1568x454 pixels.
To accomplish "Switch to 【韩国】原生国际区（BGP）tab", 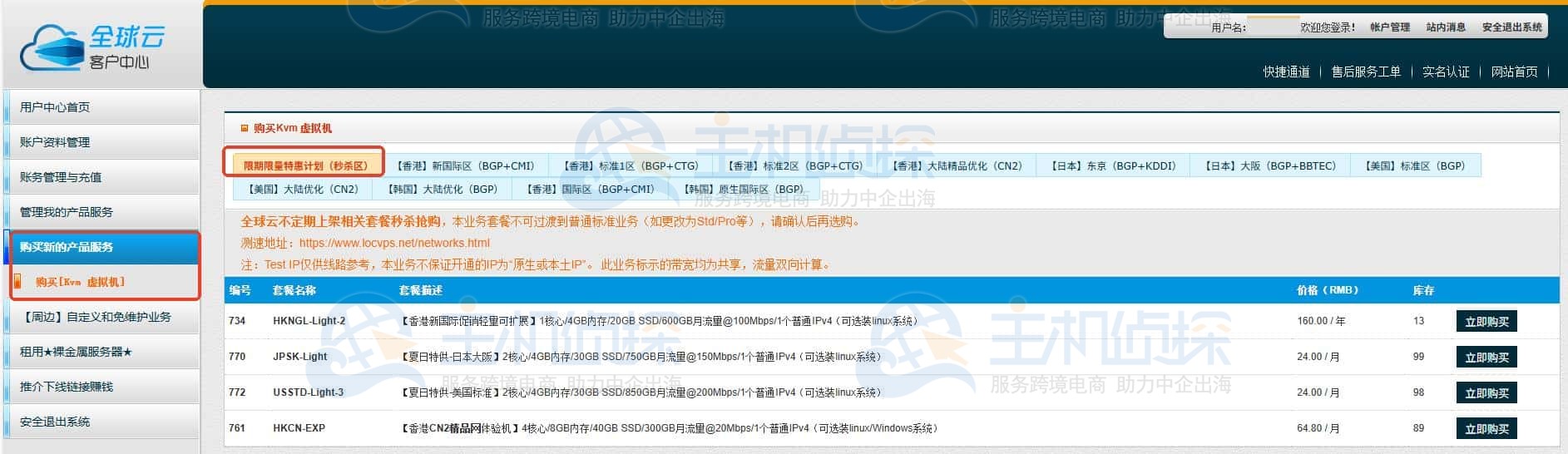I will [x=743, y=189].
